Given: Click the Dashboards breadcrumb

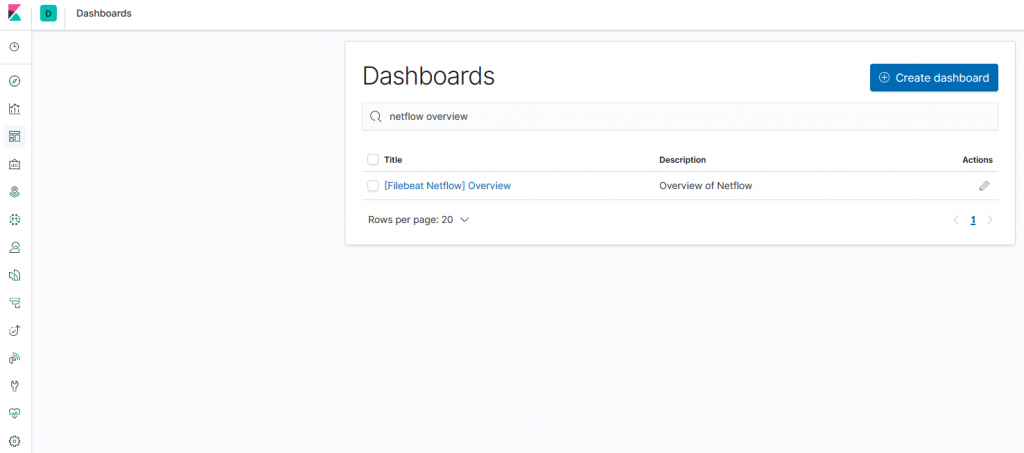Looking at the screenshot, I should coord(104,13).
